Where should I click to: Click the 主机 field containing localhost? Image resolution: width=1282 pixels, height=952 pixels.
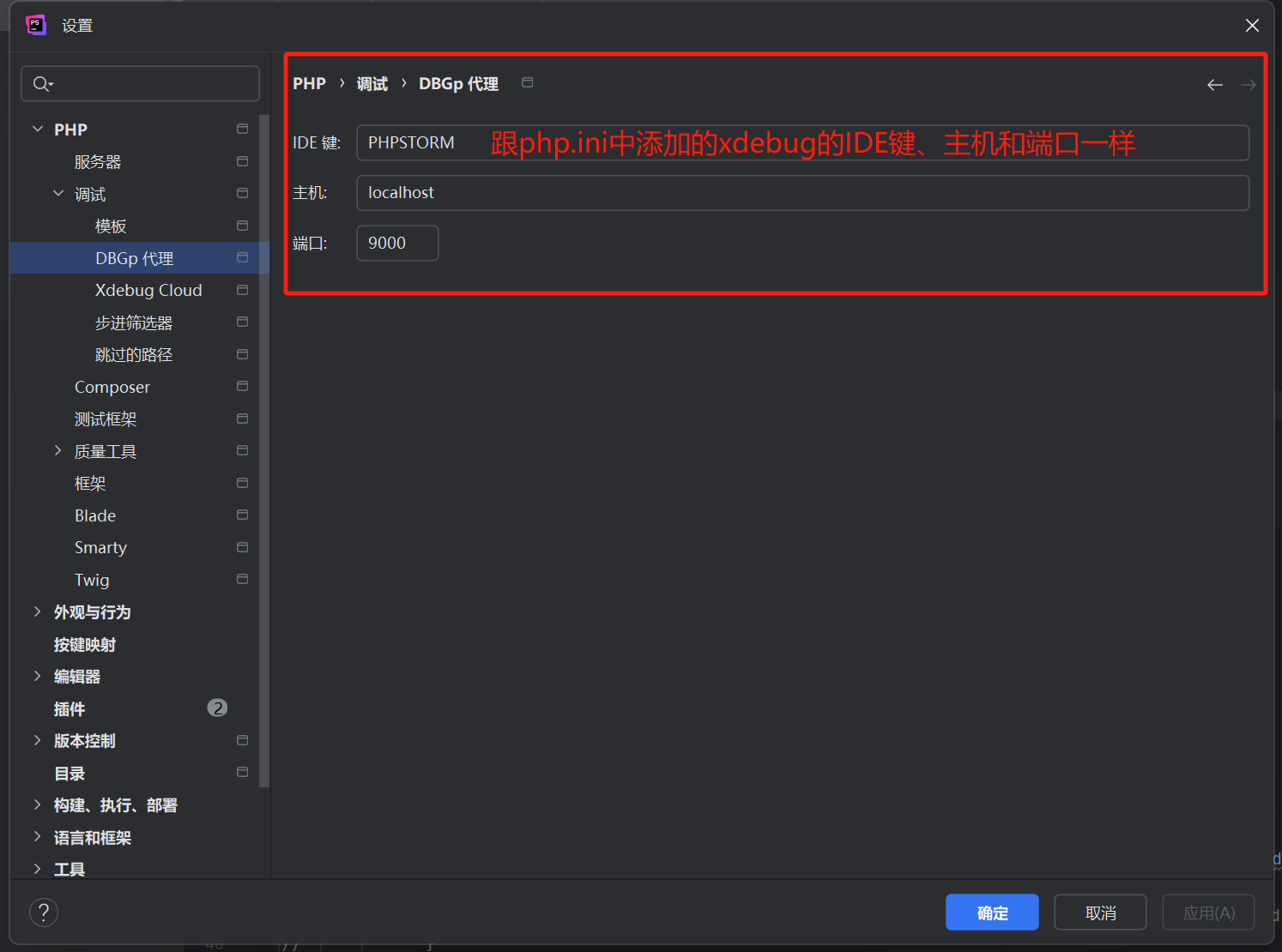(x=802, y=193)
